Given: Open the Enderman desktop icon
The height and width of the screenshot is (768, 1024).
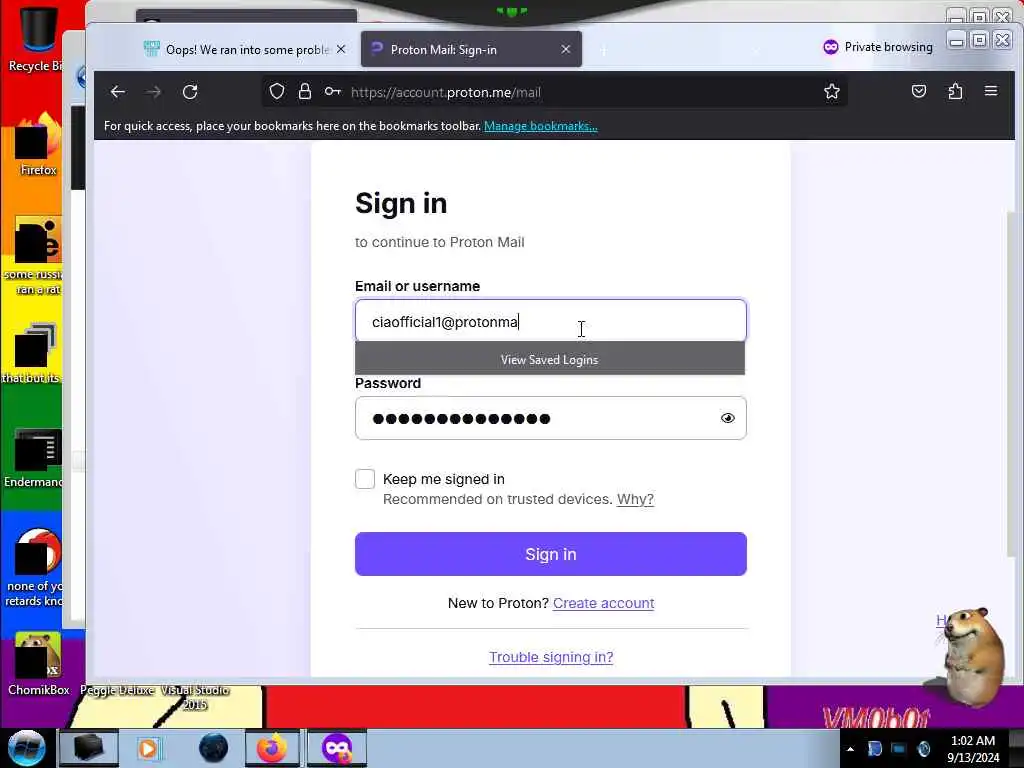Looking at the screenshot, I should (34, 457).
